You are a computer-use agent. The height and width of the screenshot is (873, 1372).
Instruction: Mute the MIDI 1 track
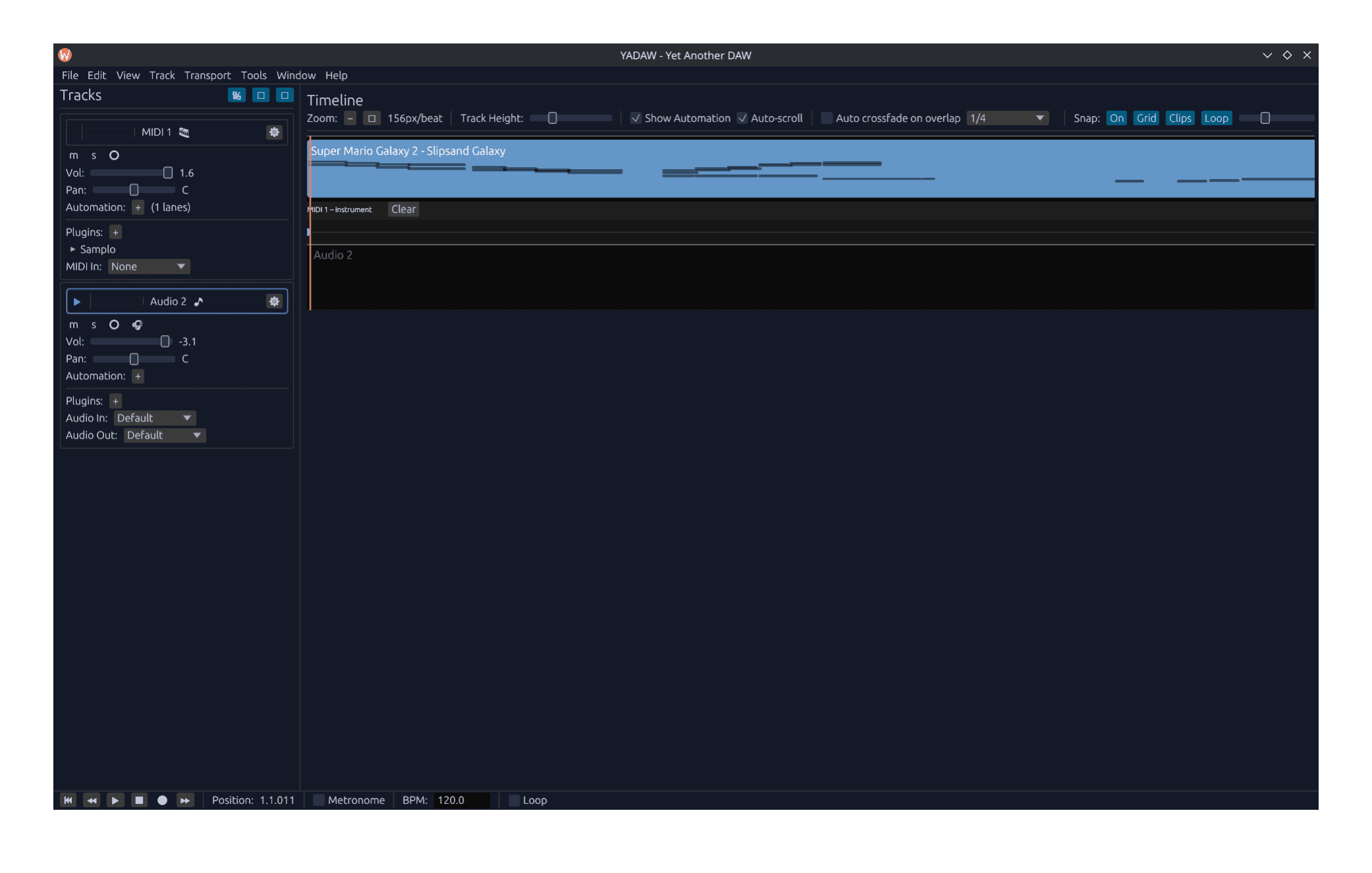coord(74,155)
